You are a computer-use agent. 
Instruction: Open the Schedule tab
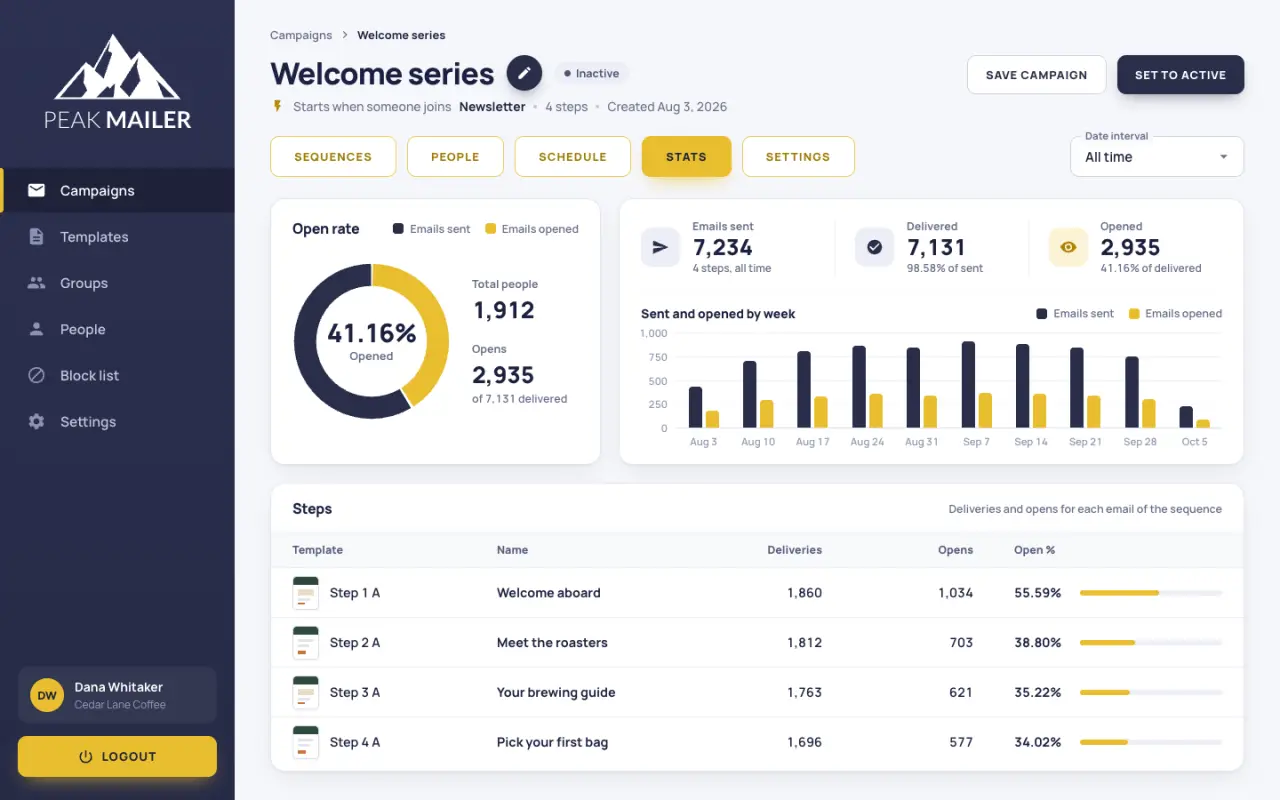coord(572,157)
